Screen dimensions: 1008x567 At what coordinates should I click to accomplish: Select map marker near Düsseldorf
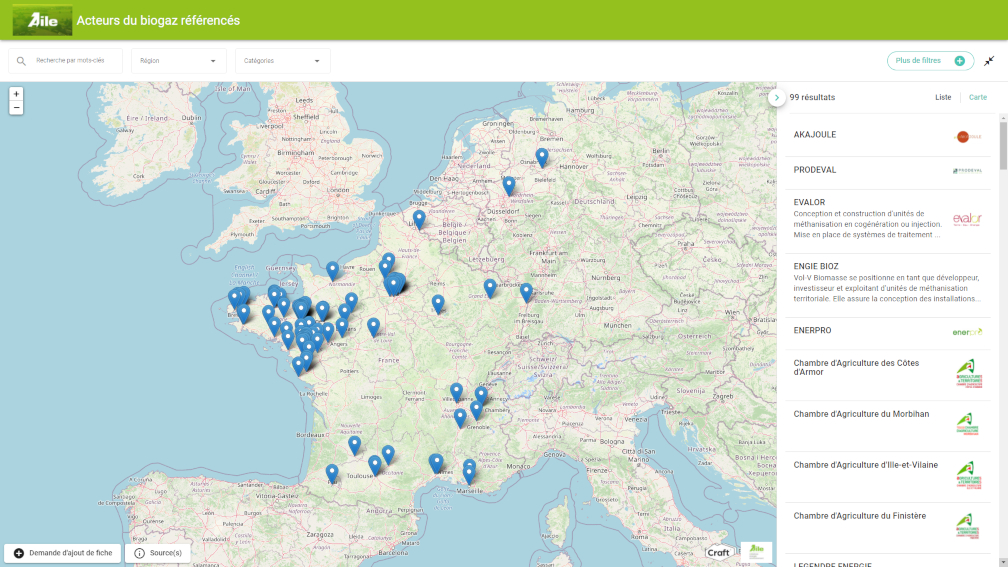point(509,185)
